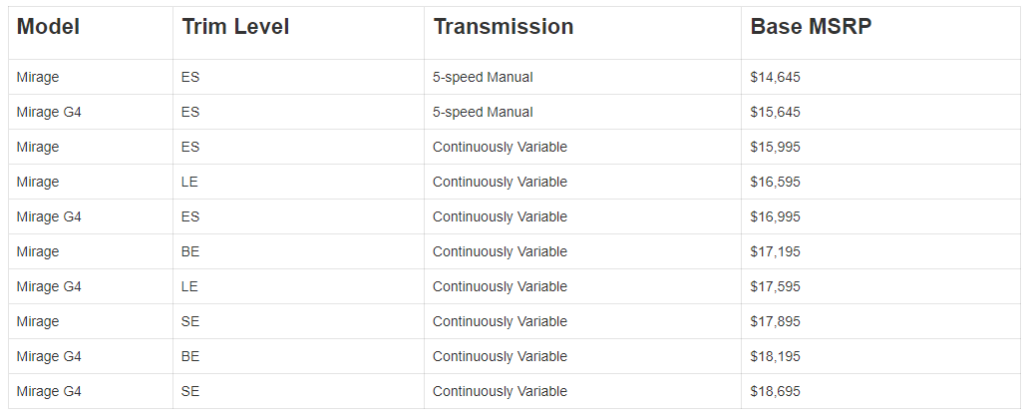
Task: Click the $18,695 MSRP value
Action: coord(775,391)
